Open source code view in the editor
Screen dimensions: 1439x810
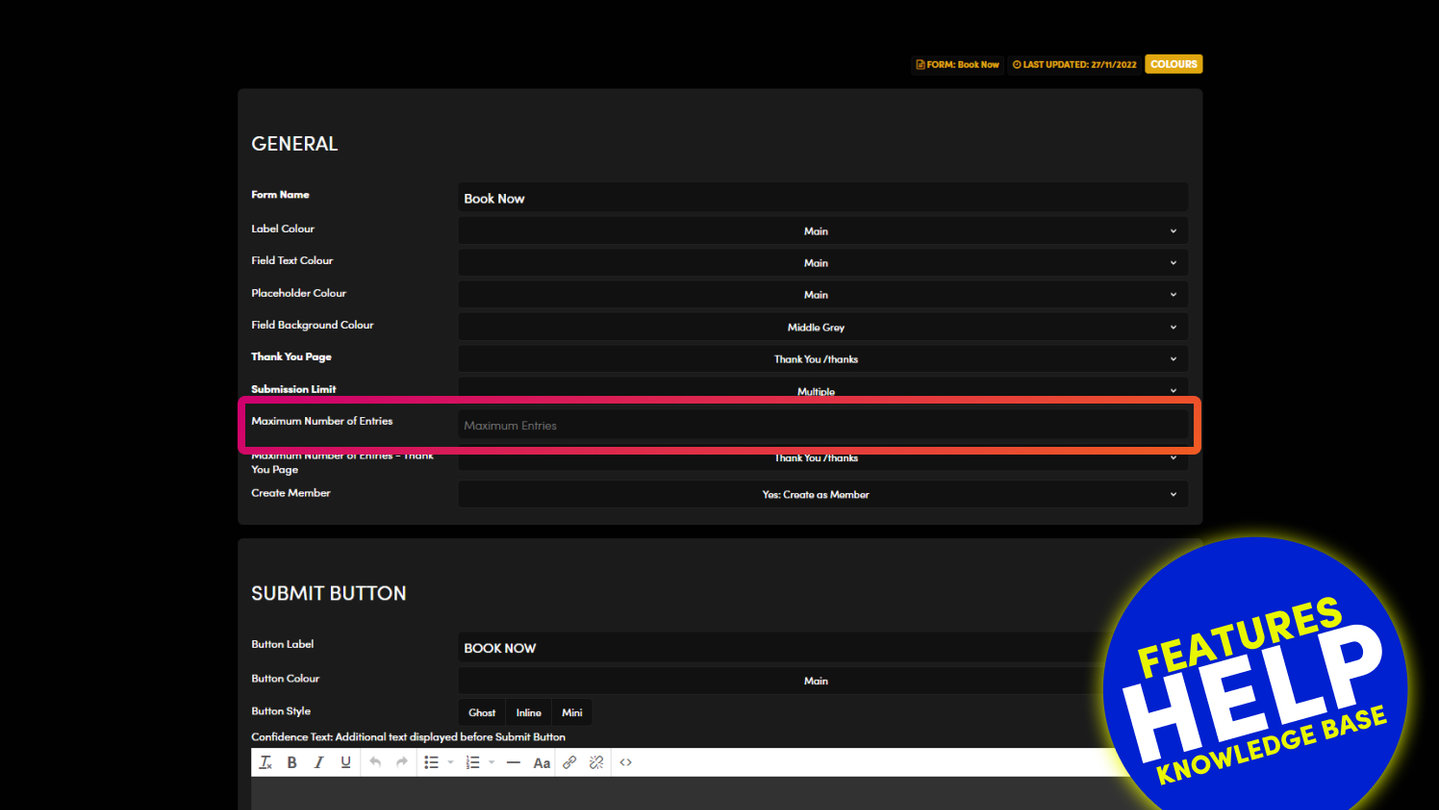626,763
